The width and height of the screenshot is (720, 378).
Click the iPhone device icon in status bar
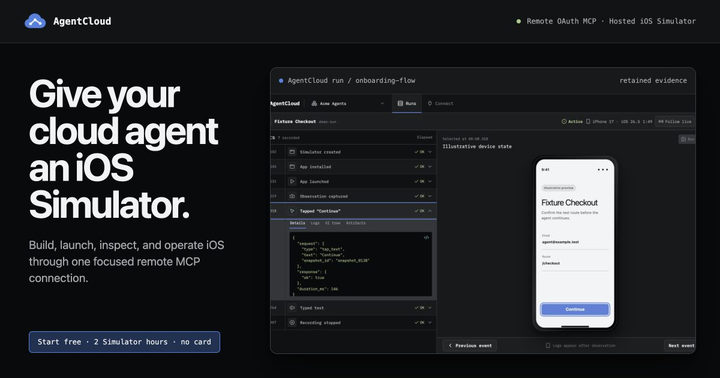pyautogui.click(x=588, y=122)
